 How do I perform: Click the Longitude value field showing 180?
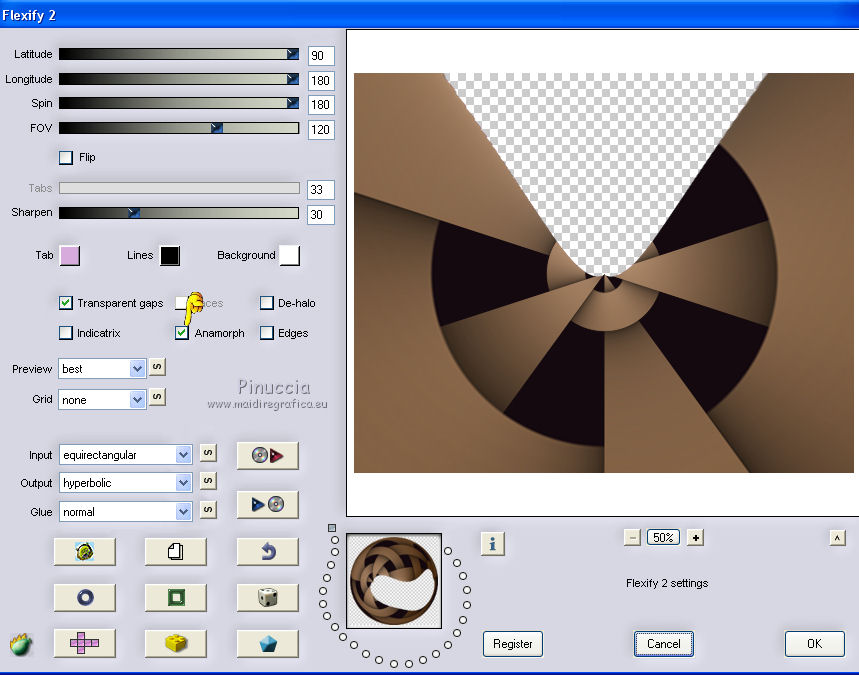pyautogui.click(x=321, y=81)
